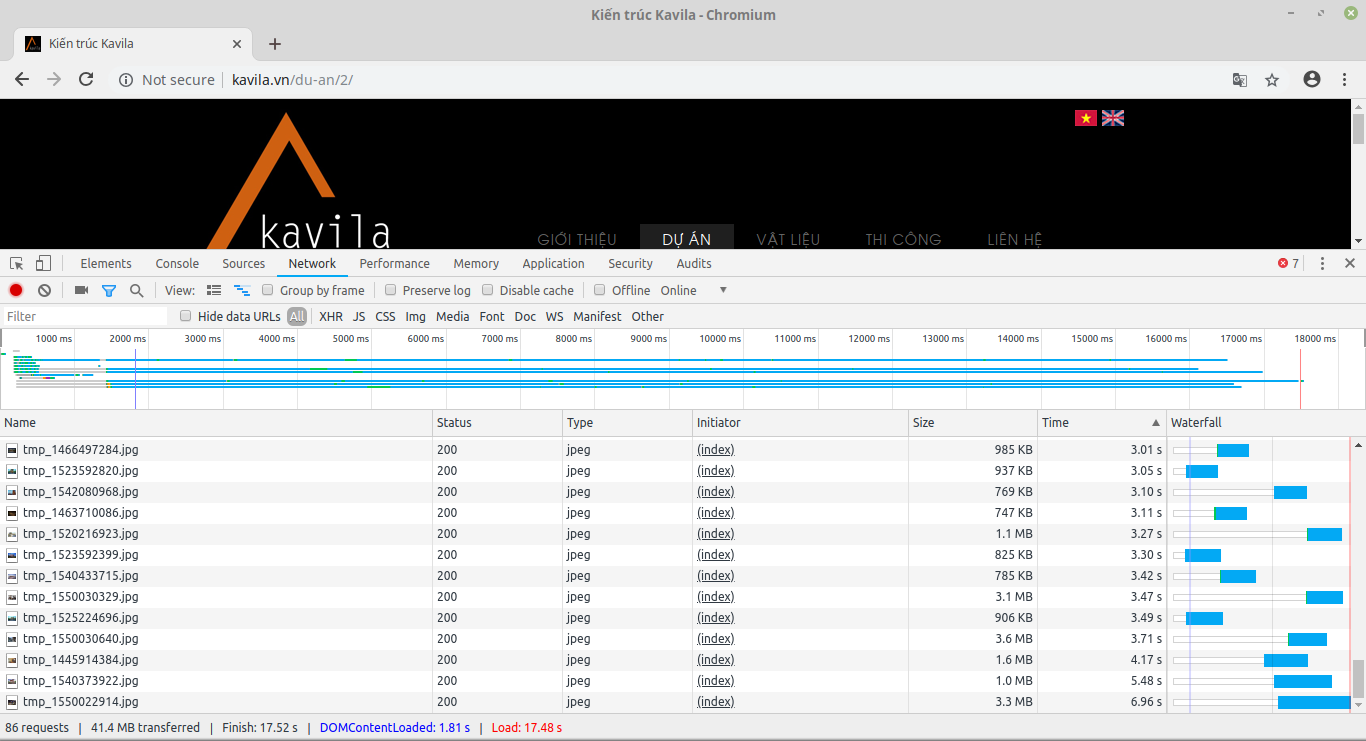Open initiator link of tmp_1466497284.jpg
This screenshot has width=1366, height=741.
pyautogui.click(x=716, y=450)
